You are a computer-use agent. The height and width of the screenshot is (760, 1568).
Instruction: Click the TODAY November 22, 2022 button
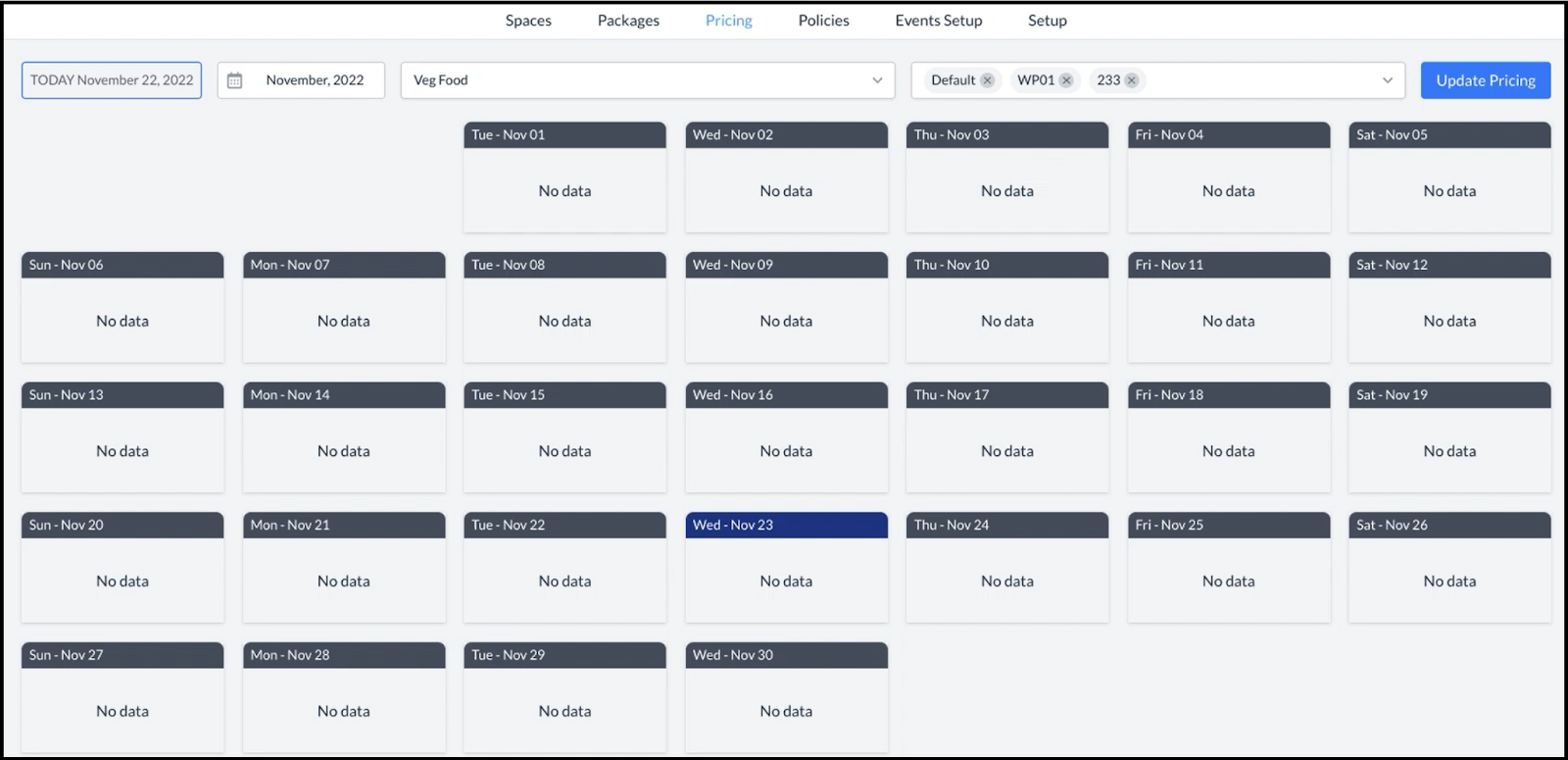pyautogui.click(x=112, y=80)
